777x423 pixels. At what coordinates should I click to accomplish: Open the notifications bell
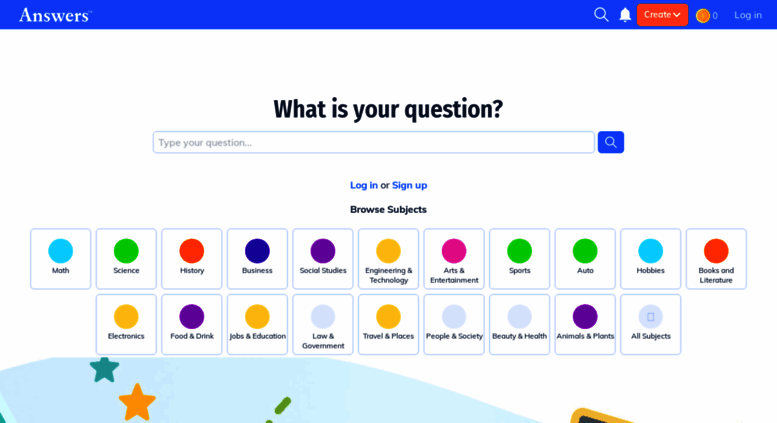point(625,15)
